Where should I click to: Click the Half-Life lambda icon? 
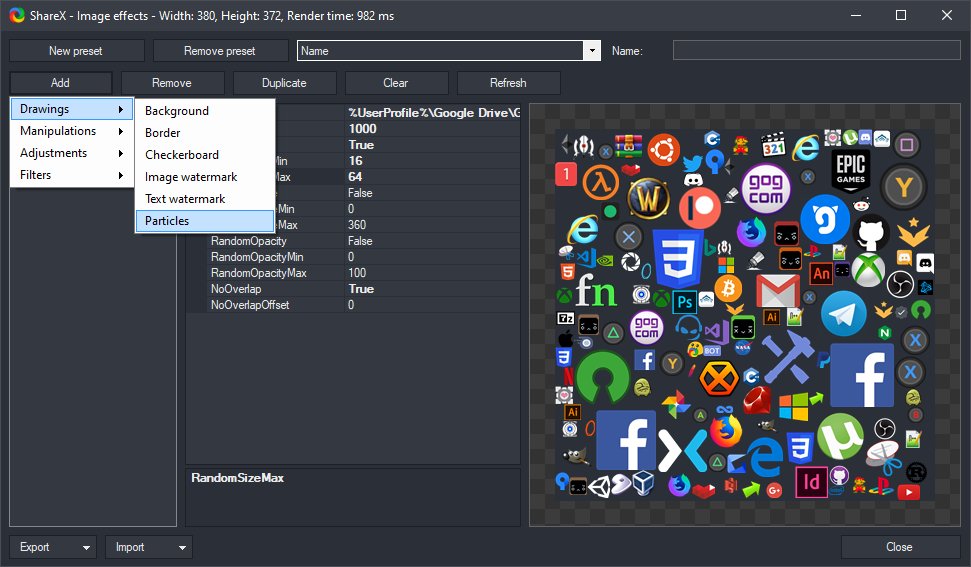point(601,183)
